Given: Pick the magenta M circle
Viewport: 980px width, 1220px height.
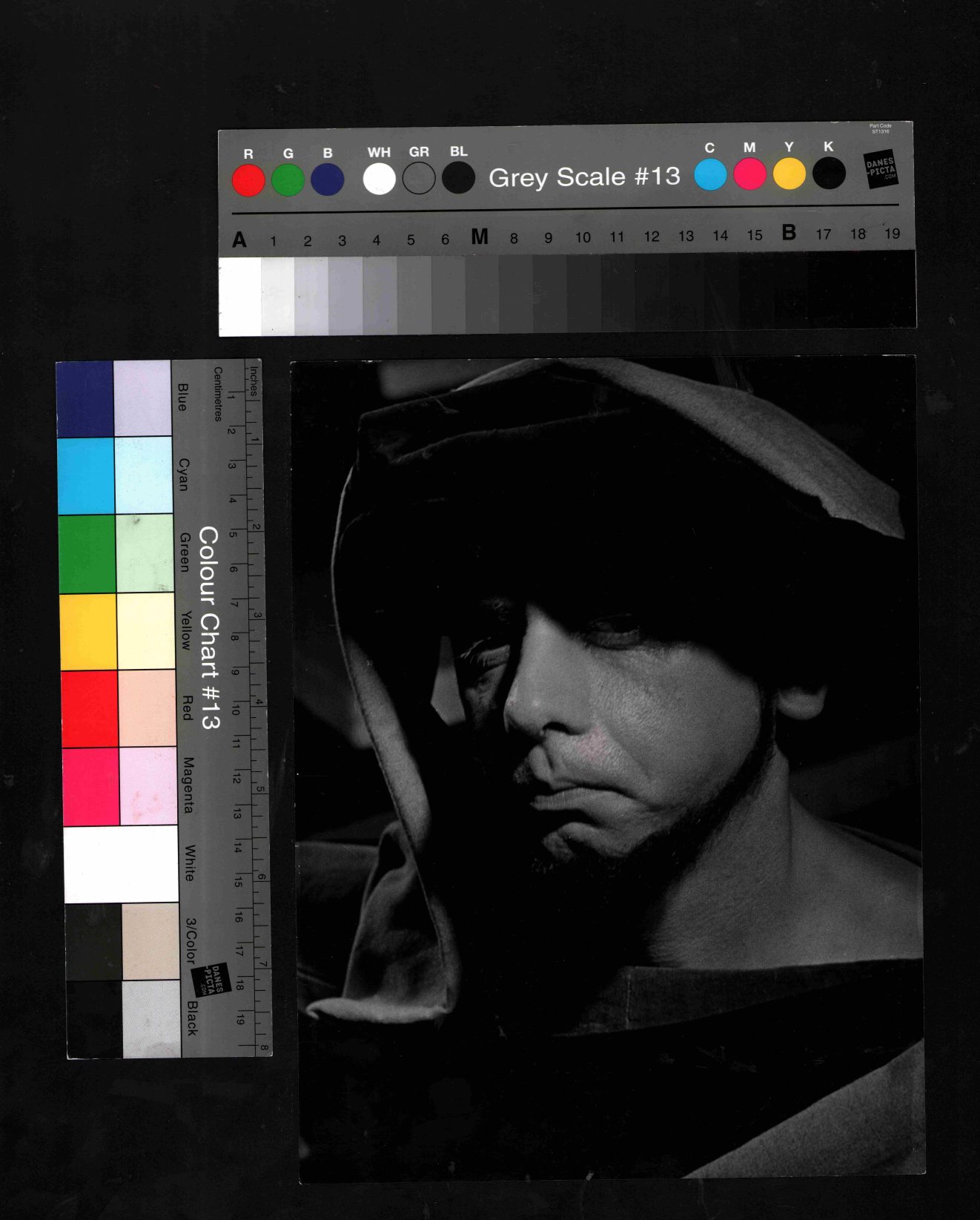Looking at the screenshot, I should [749, 175].
